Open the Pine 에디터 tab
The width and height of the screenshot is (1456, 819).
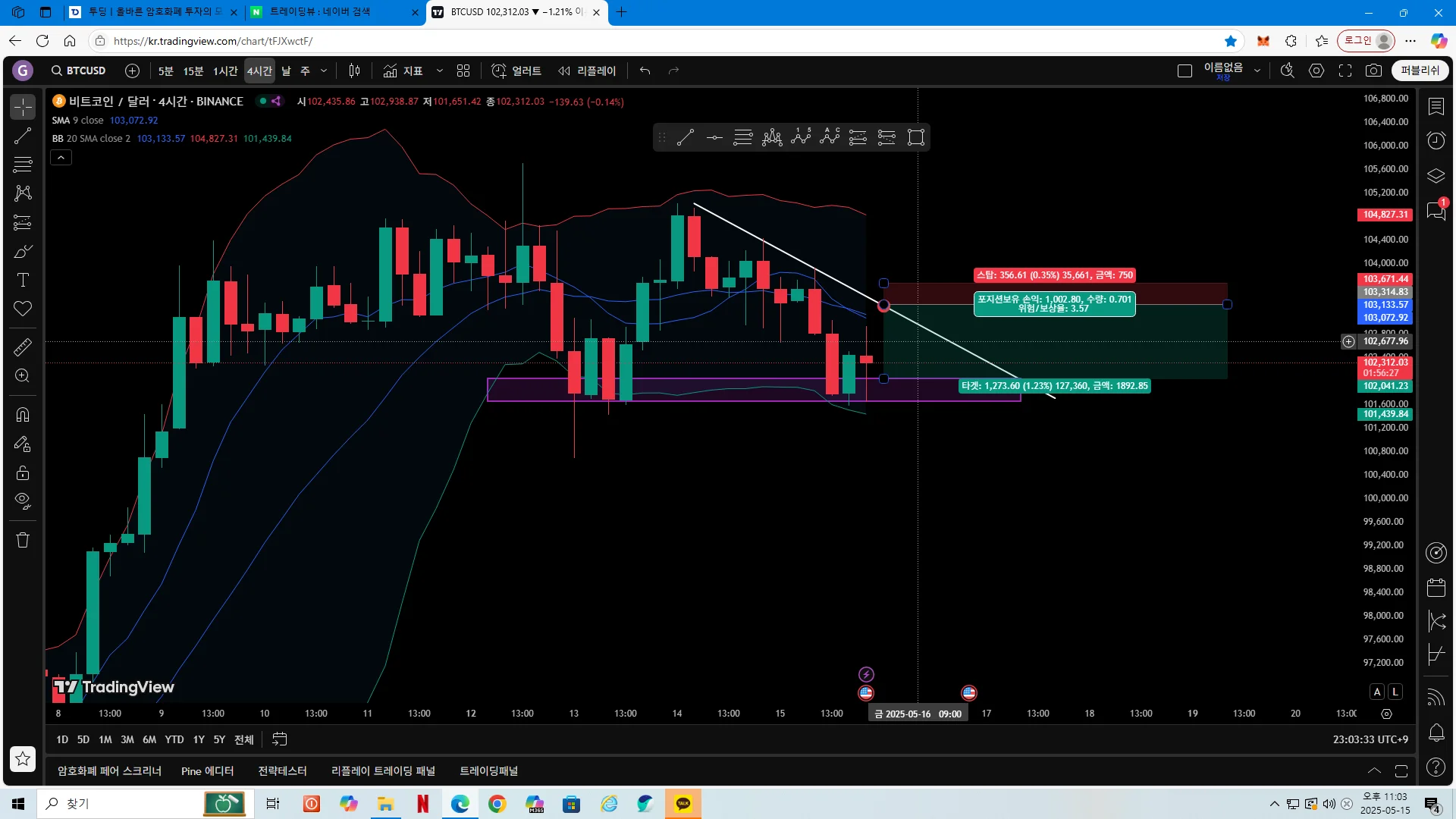tap(207, 770)
